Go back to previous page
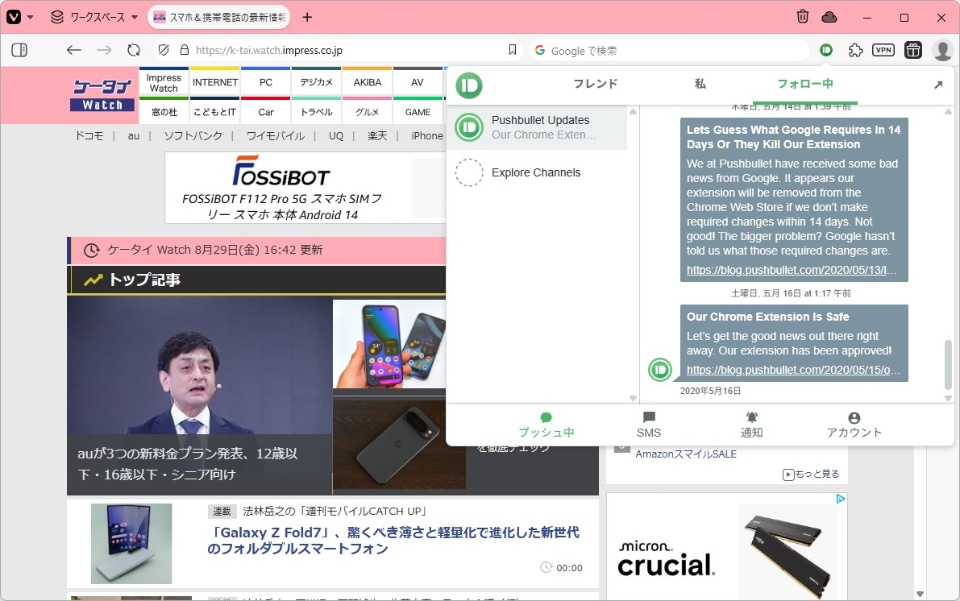The width and height of the screenshot is (960, 601). tap(74, 50)
